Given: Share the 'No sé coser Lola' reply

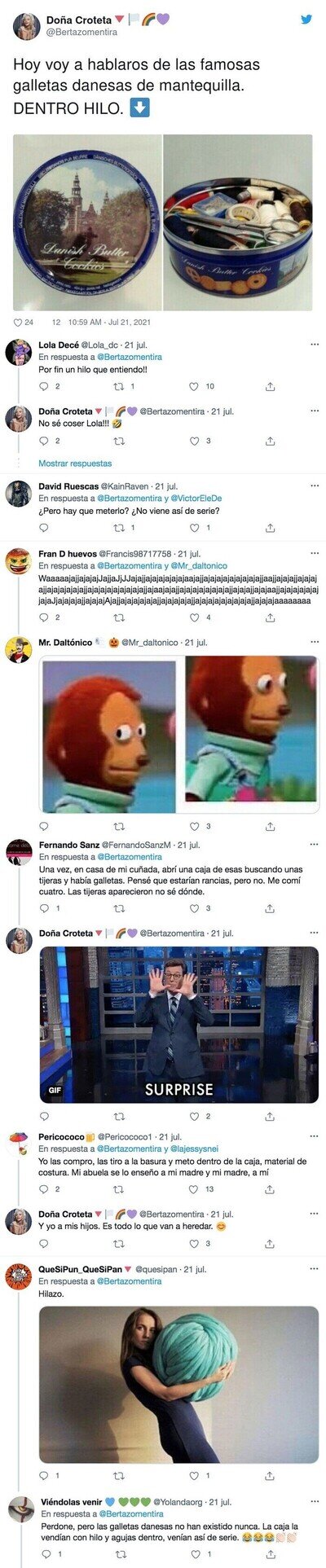Looking at the screenshot, I should tap(270, 441).
